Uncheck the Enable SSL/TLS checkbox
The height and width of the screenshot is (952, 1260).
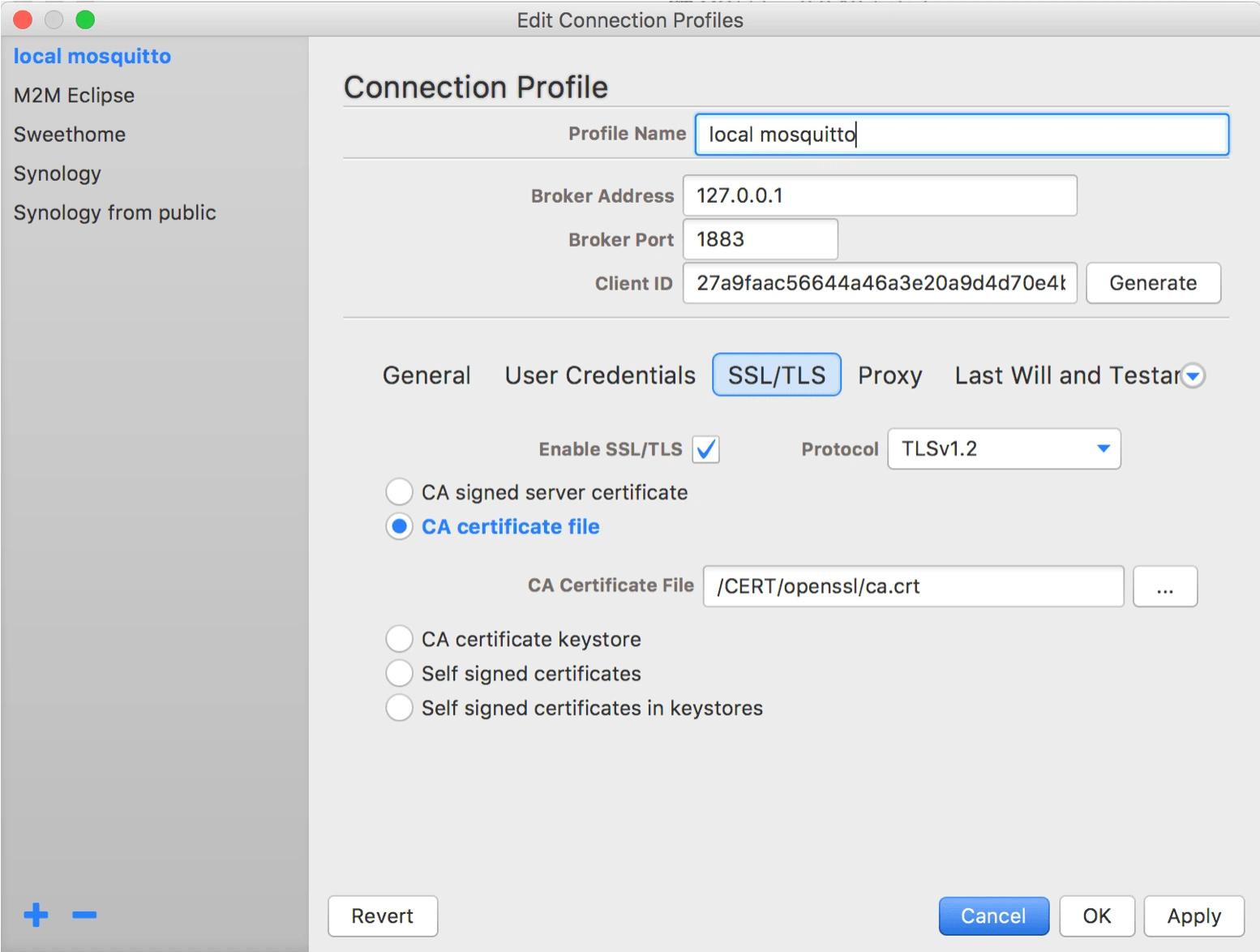point(705,449)
